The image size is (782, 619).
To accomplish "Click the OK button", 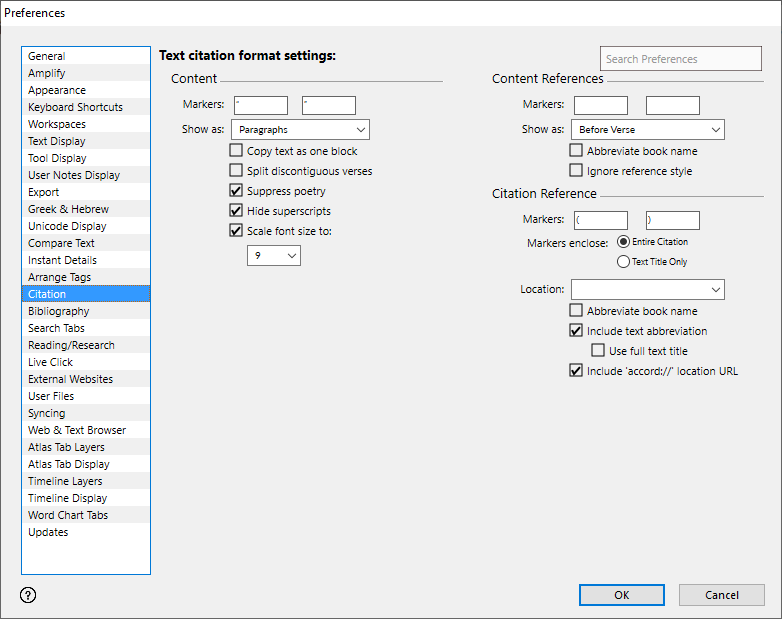I will (x=621, y=595).
